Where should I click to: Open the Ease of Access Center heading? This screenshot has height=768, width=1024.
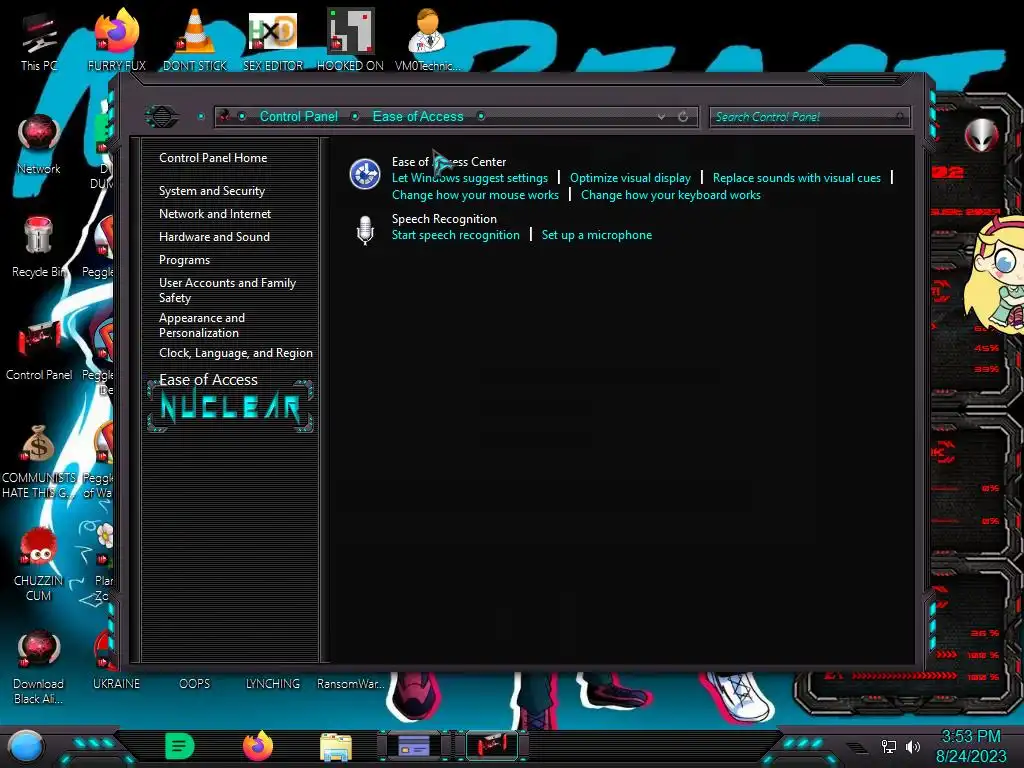(x=449, y=162)
